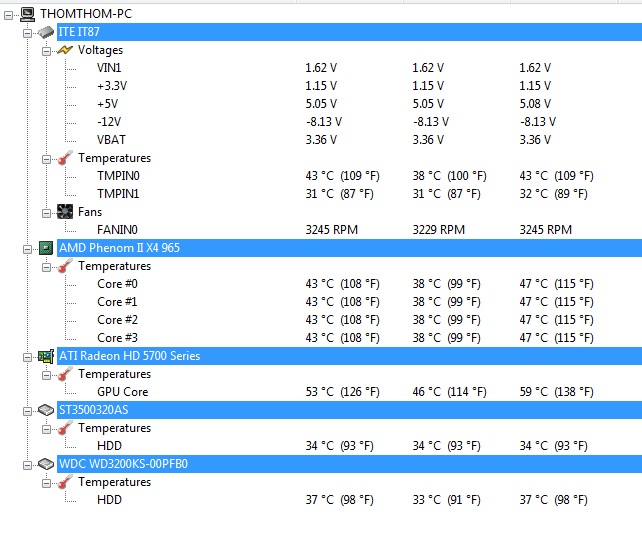This screenshot has width=642, height=536.
Task: Select the TMPIN1 temperature row
Action: click(349, 194)
